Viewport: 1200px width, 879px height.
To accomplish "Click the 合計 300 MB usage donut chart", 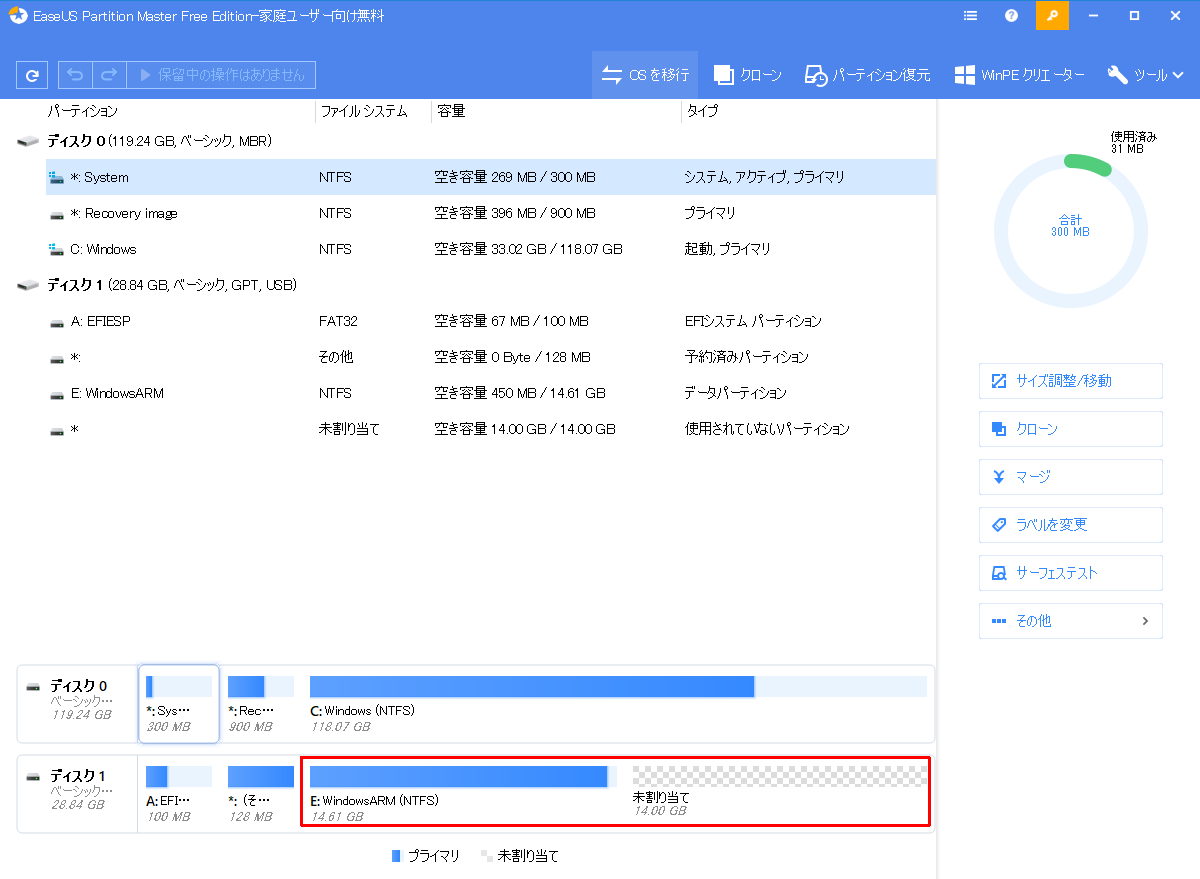I will [x=1072, y=231].
